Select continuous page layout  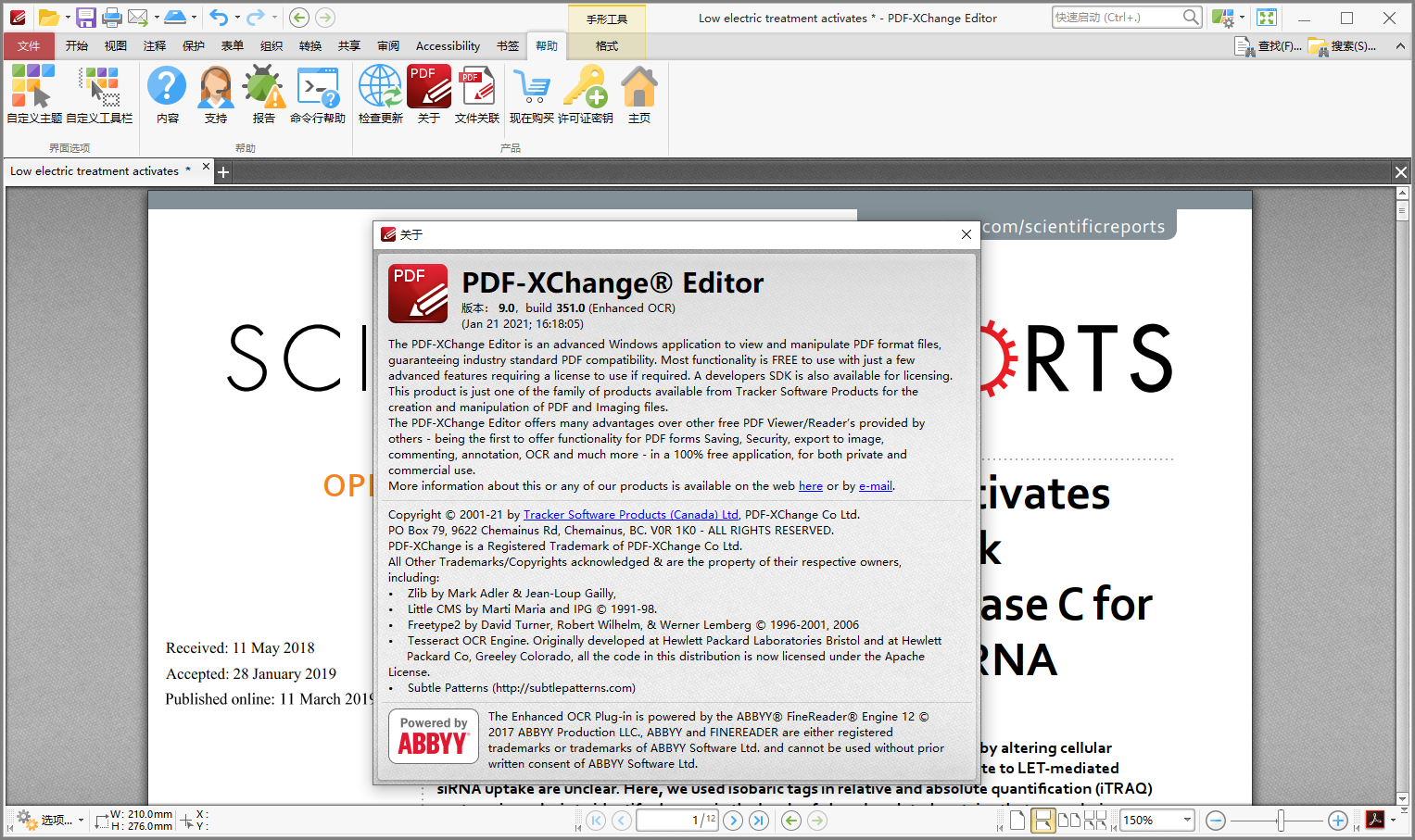point(1043,820)
